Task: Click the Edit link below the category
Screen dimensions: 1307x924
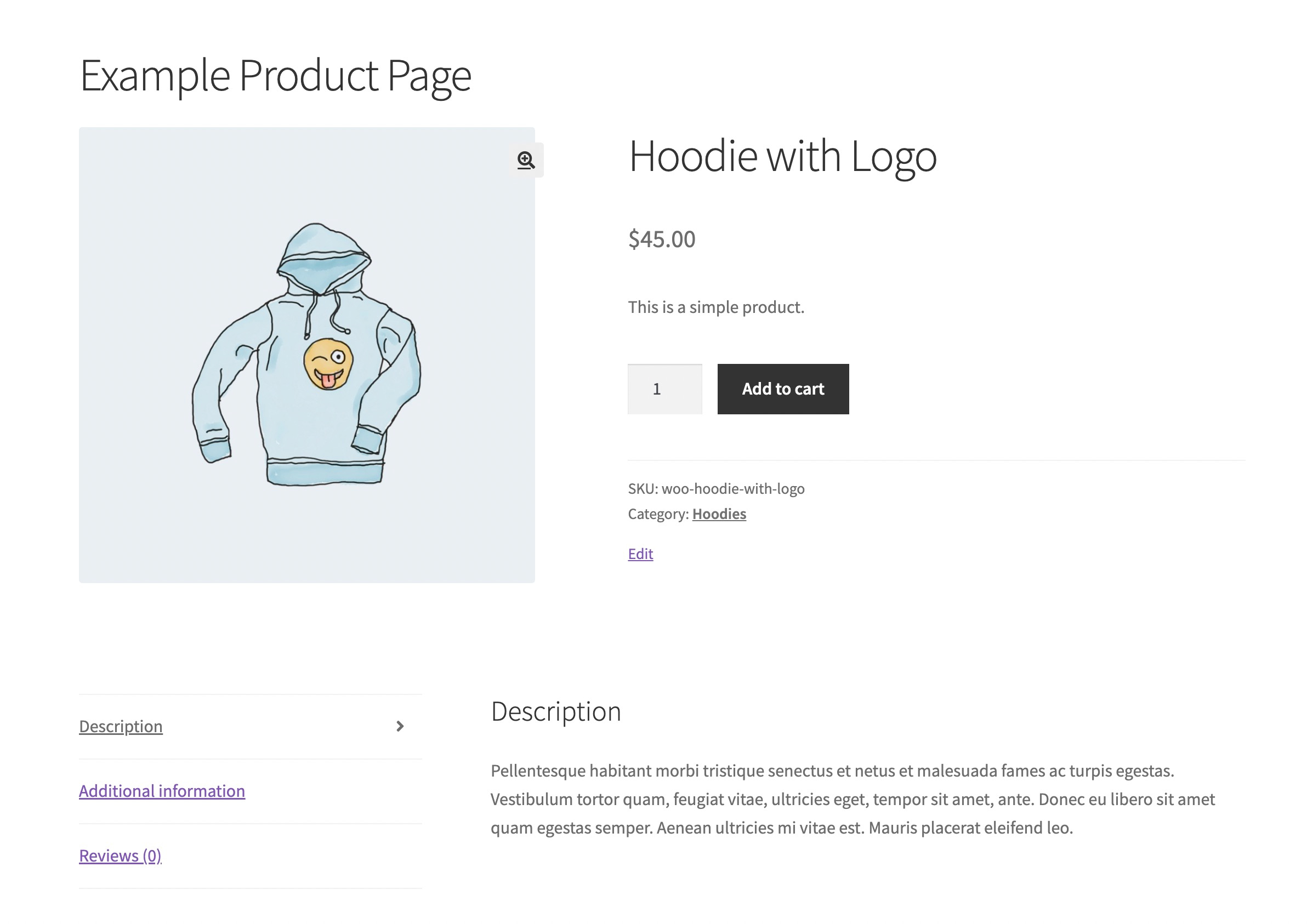Action: tap(640, 554)
